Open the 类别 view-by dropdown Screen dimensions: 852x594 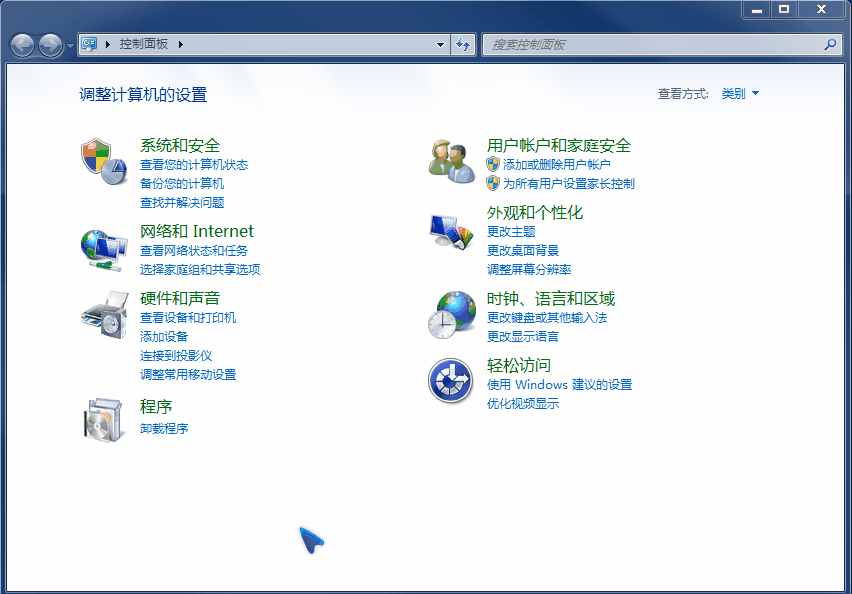[x=740, y=93]
